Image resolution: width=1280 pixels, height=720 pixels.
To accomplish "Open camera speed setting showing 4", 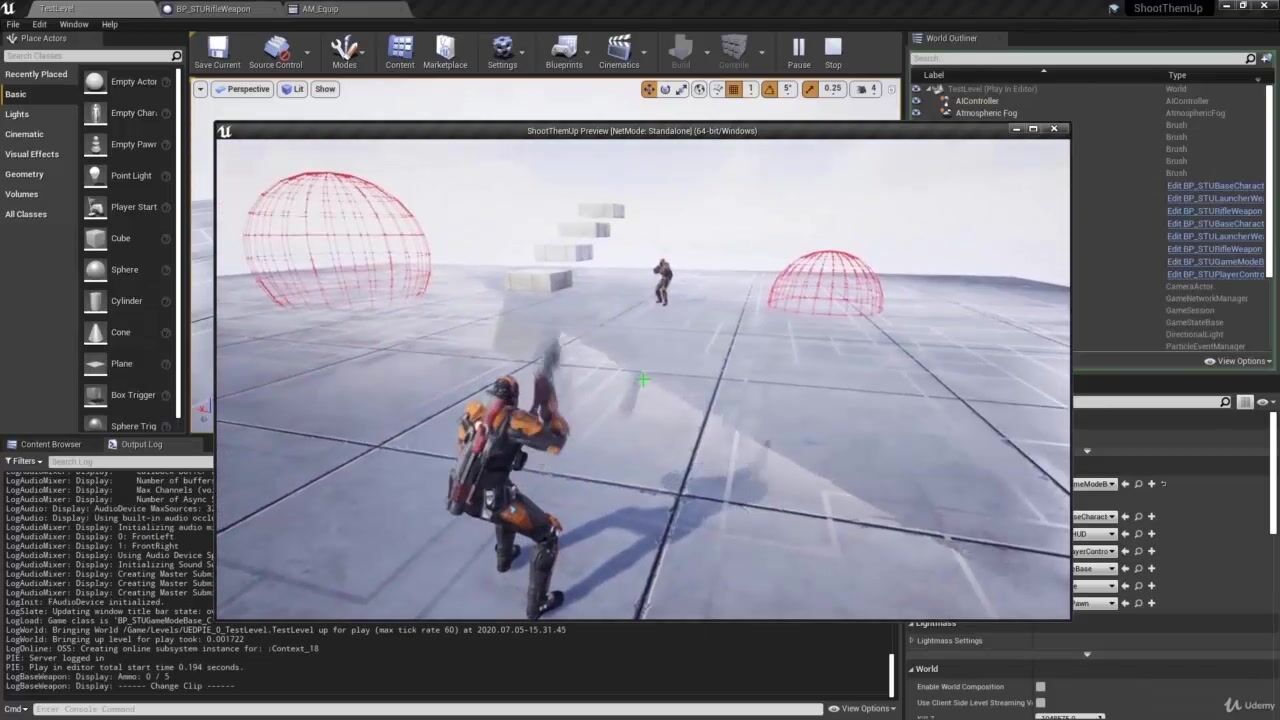I will pos(868,89).
